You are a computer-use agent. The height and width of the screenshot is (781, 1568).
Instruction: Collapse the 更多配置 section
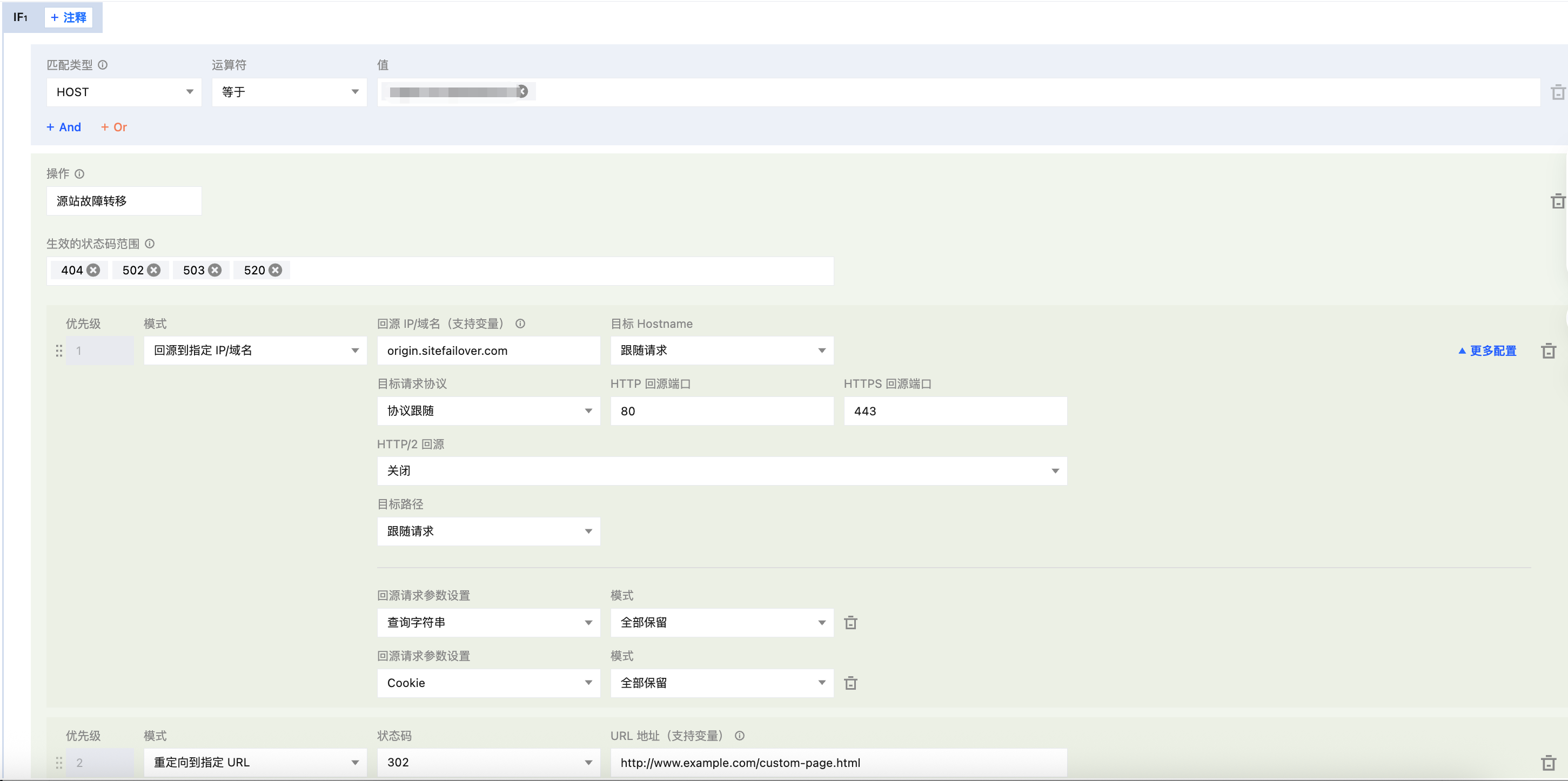click(x=1487, y=351)
